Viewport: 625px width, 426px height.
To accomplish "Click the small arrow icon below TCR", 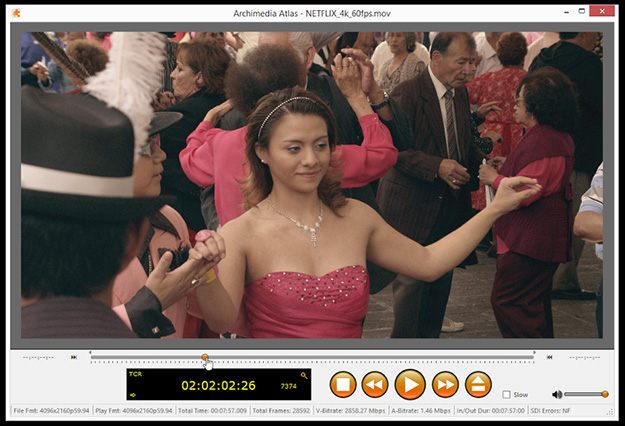I will point(133,395).
